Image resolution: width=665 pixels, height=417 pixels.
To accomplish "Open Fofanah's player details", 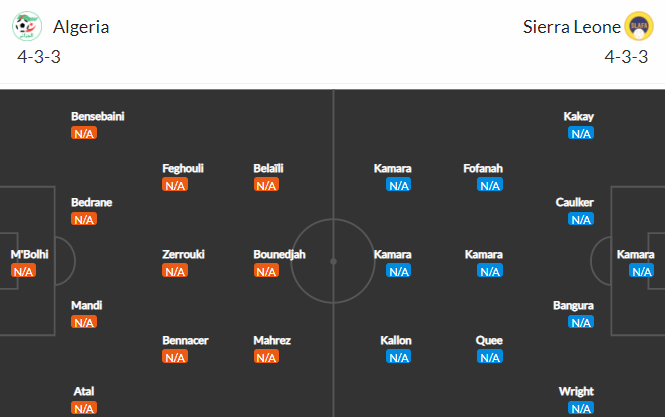I will tap(483, 168).
